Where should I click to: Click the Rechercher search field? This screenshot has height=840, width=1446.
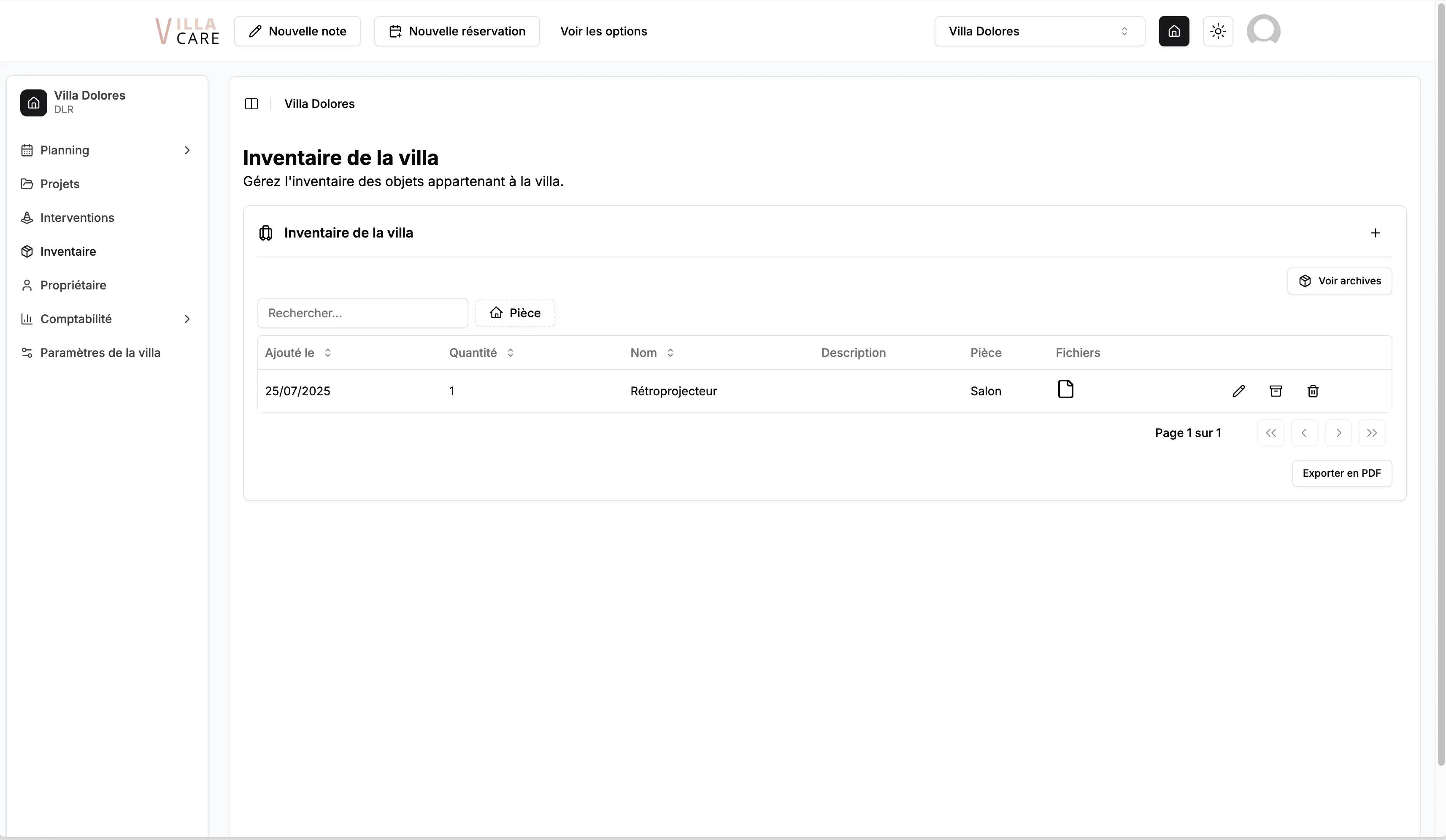[362, 313]
